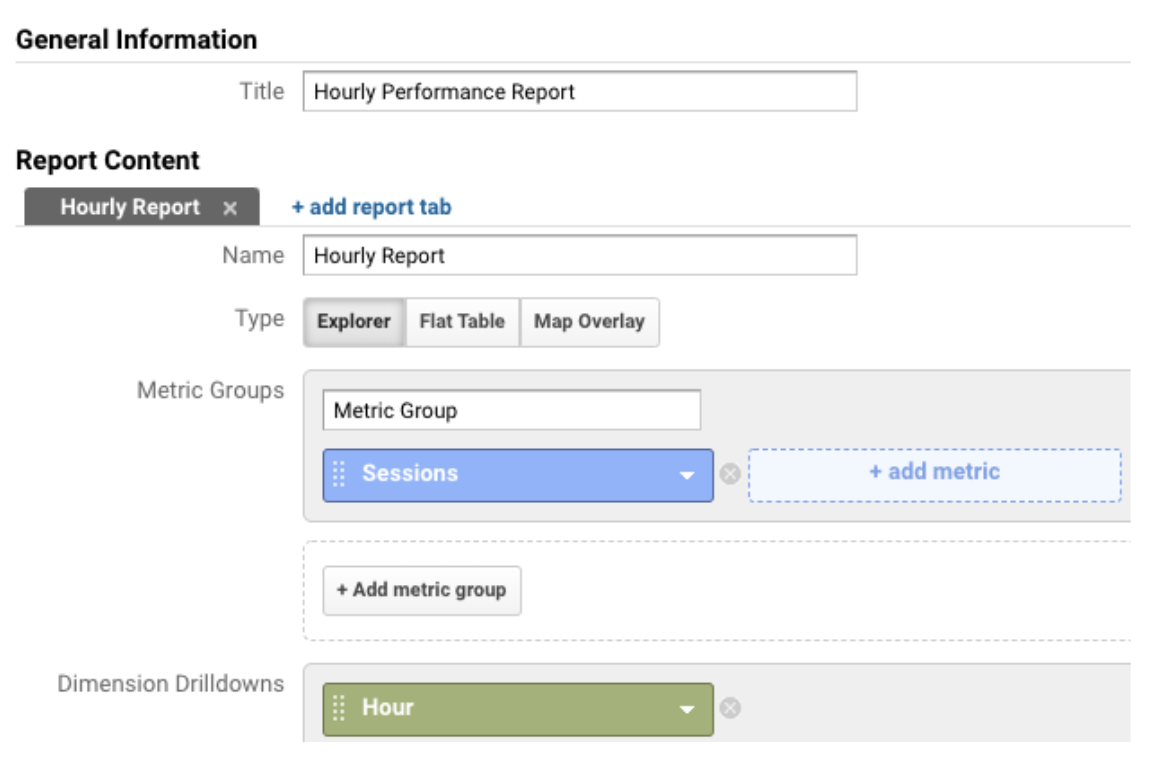The image size is (1150, 764).
Task: Close the Hourly Report tab with X
Action: pos(230,208)
